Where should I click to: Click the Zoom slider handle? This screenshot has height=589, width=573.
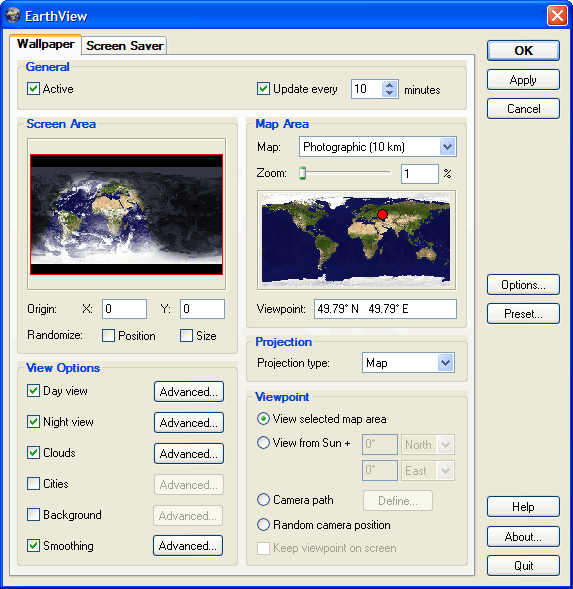pos(302,173)
